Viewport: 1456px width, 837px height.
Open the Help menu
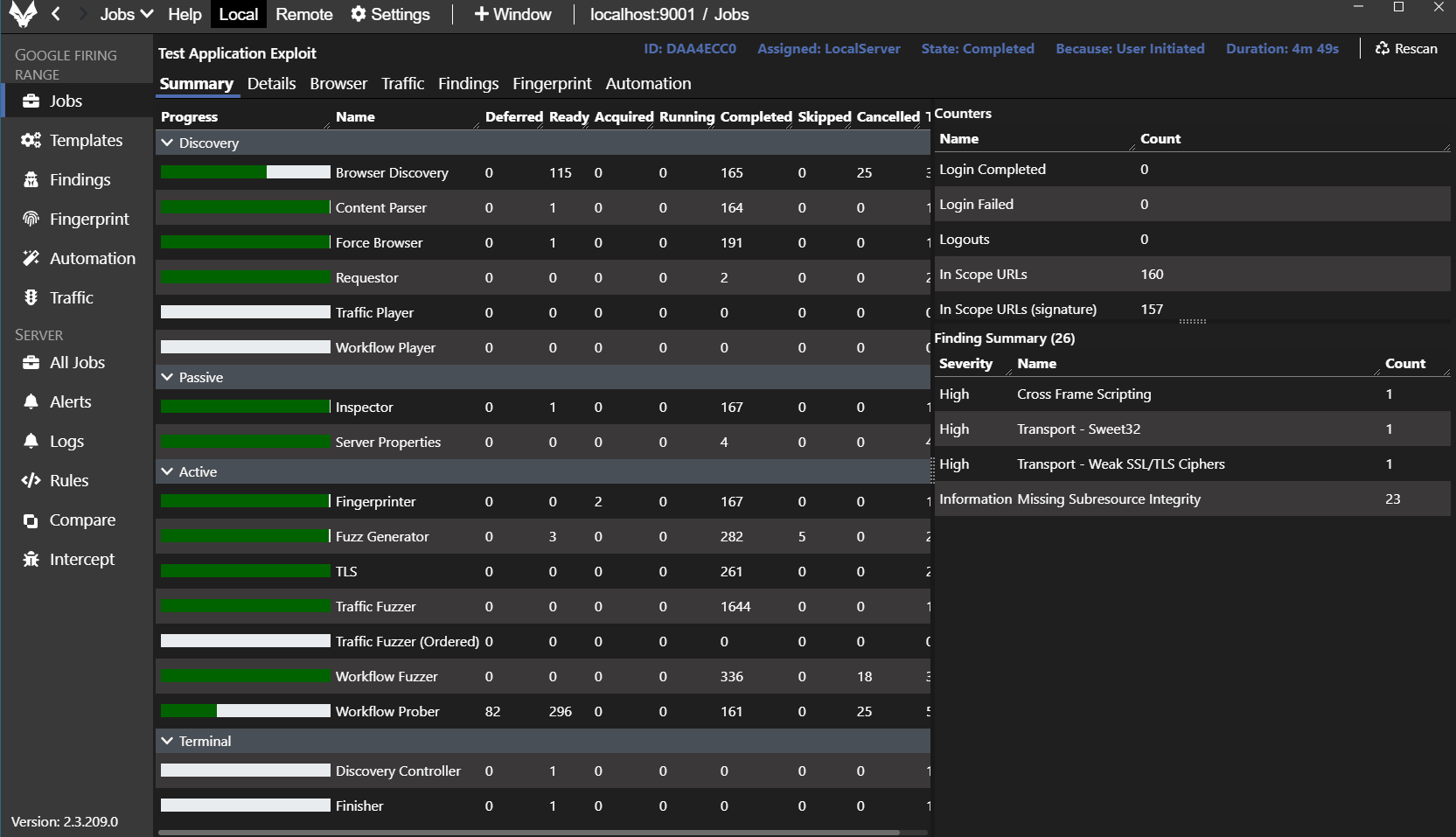pos(185,14)
